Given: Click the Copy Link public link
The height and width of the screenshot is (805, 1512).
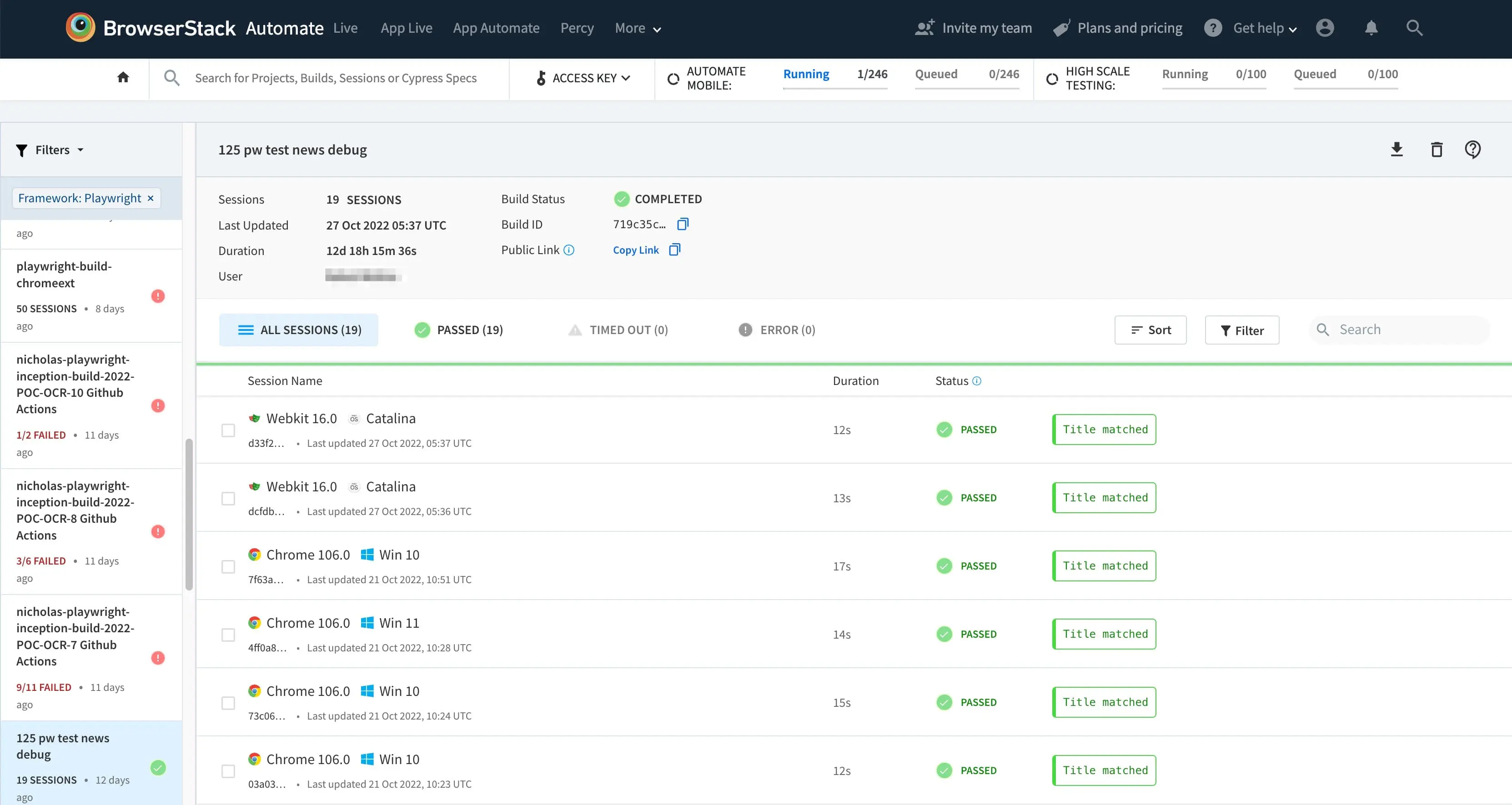Looking at the screenshot, I should (x=636, y=250).
